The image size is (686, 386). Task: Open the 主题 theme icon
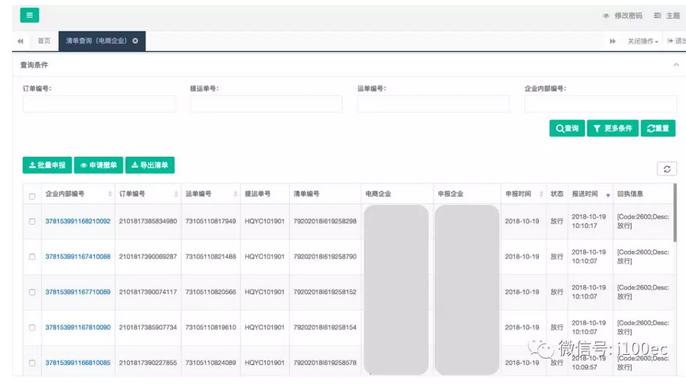658,16
